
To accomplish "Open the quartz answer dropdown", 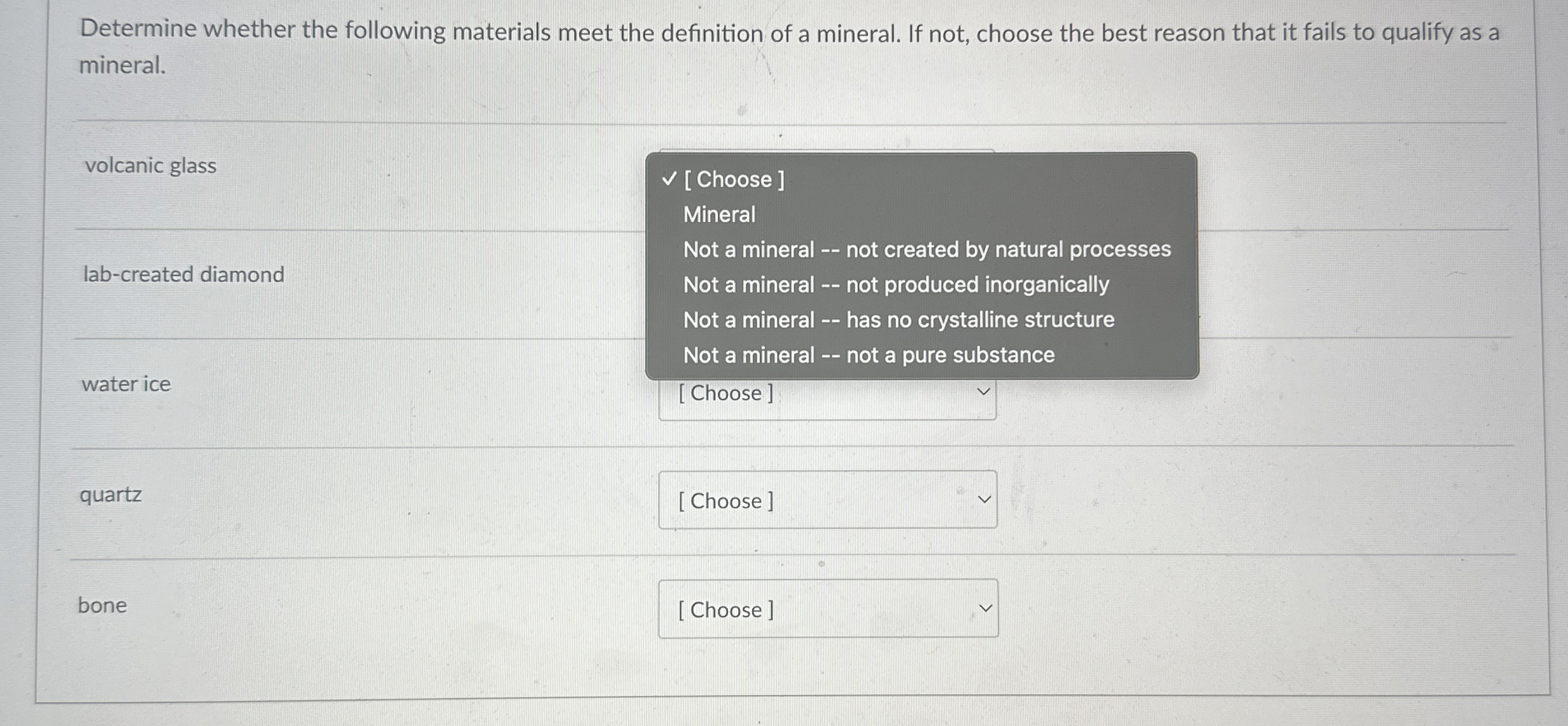I will click(827, 501).
